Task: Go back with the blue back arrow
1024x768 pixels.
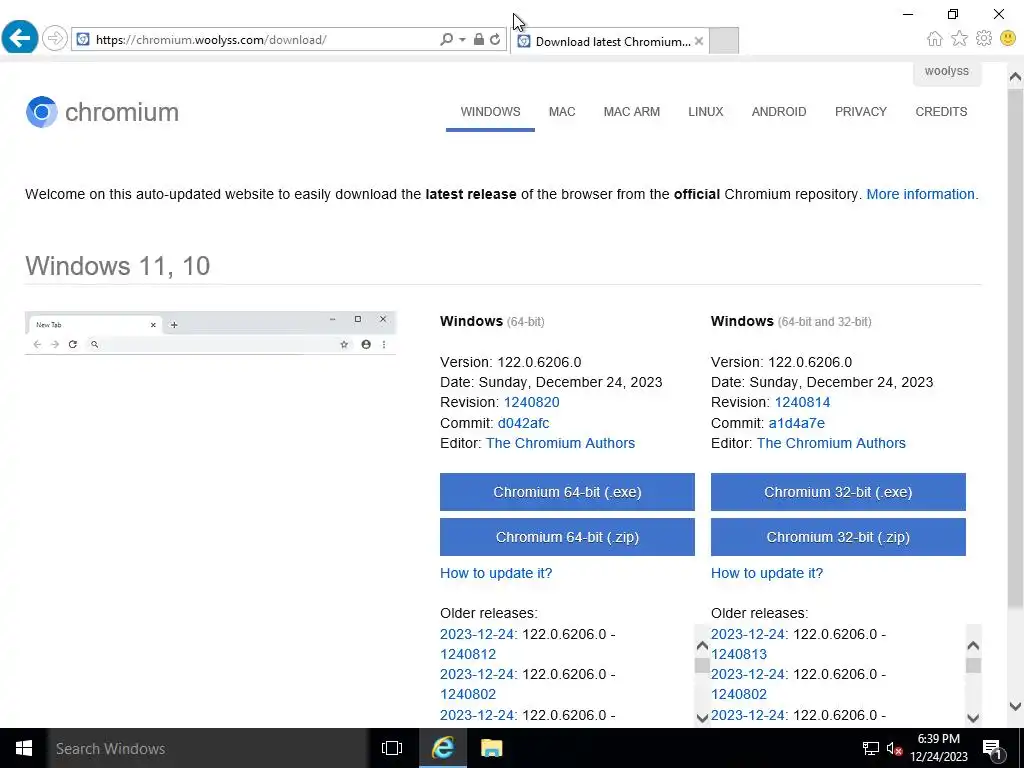Action: click(x=20, y=38)
